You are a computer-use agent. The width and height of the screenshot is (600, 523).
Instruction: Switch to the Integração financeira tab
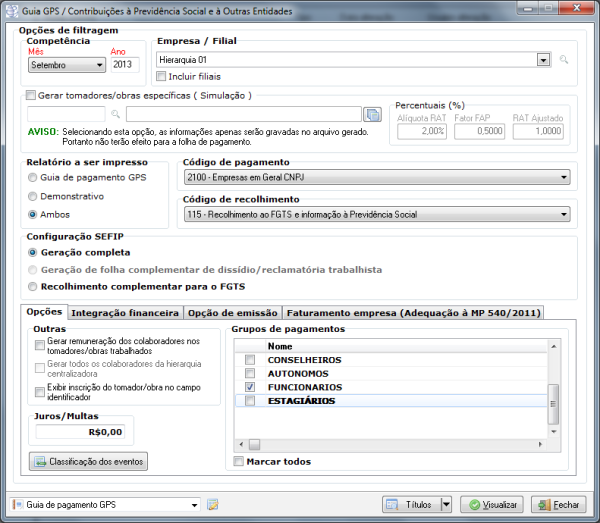tap(125, 313)
